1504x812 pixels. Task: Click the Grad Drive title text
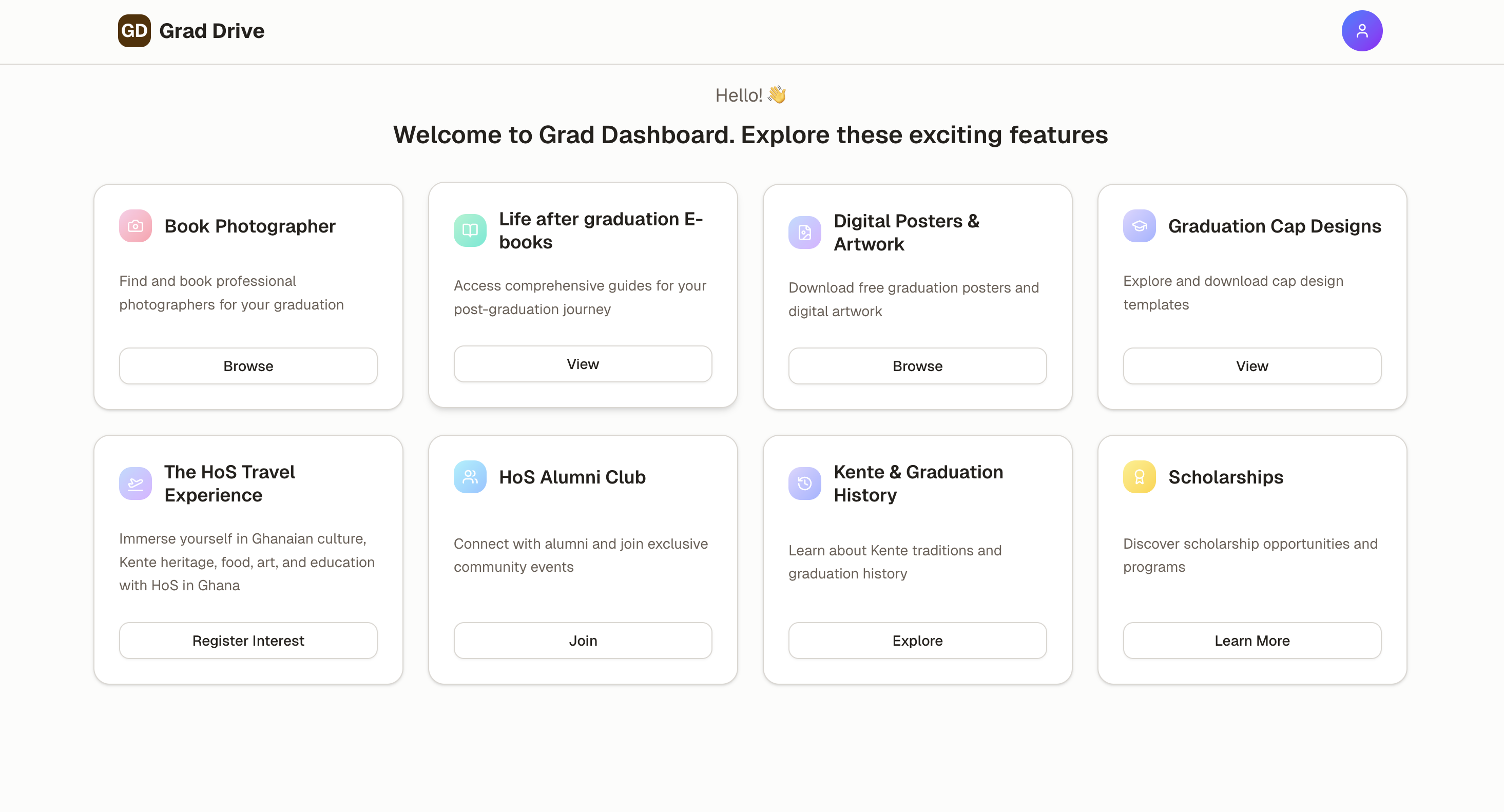[x=211, y=30]
